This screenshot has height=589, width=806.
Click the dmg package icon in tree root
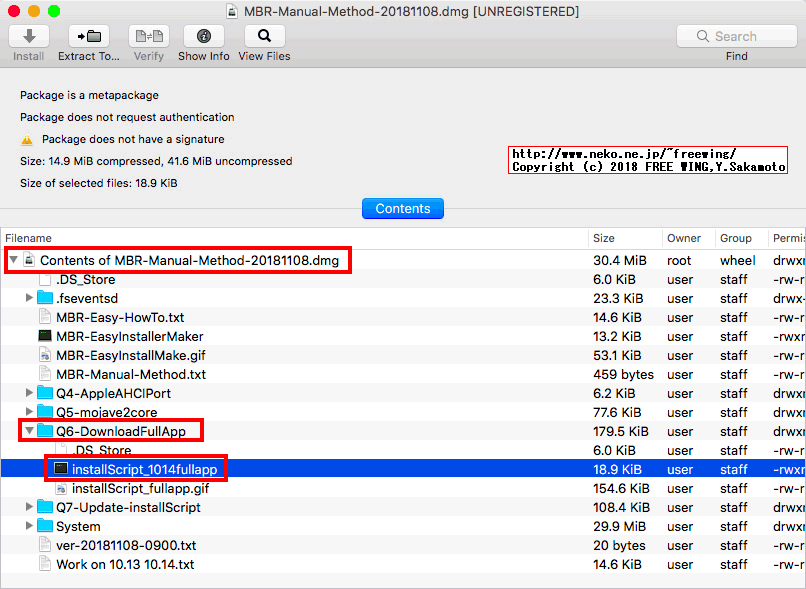click(29, 260)
